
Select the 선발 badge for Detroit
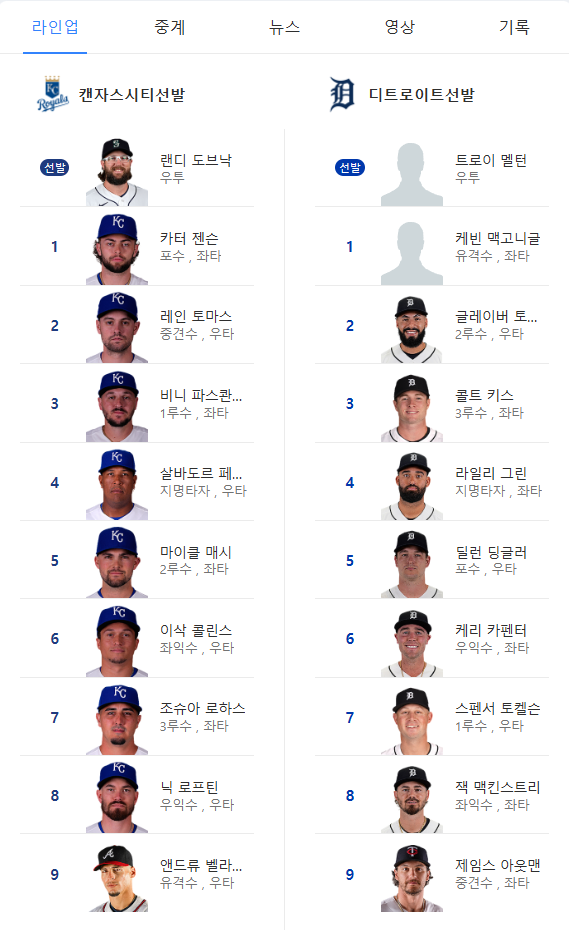pos(350,167)
